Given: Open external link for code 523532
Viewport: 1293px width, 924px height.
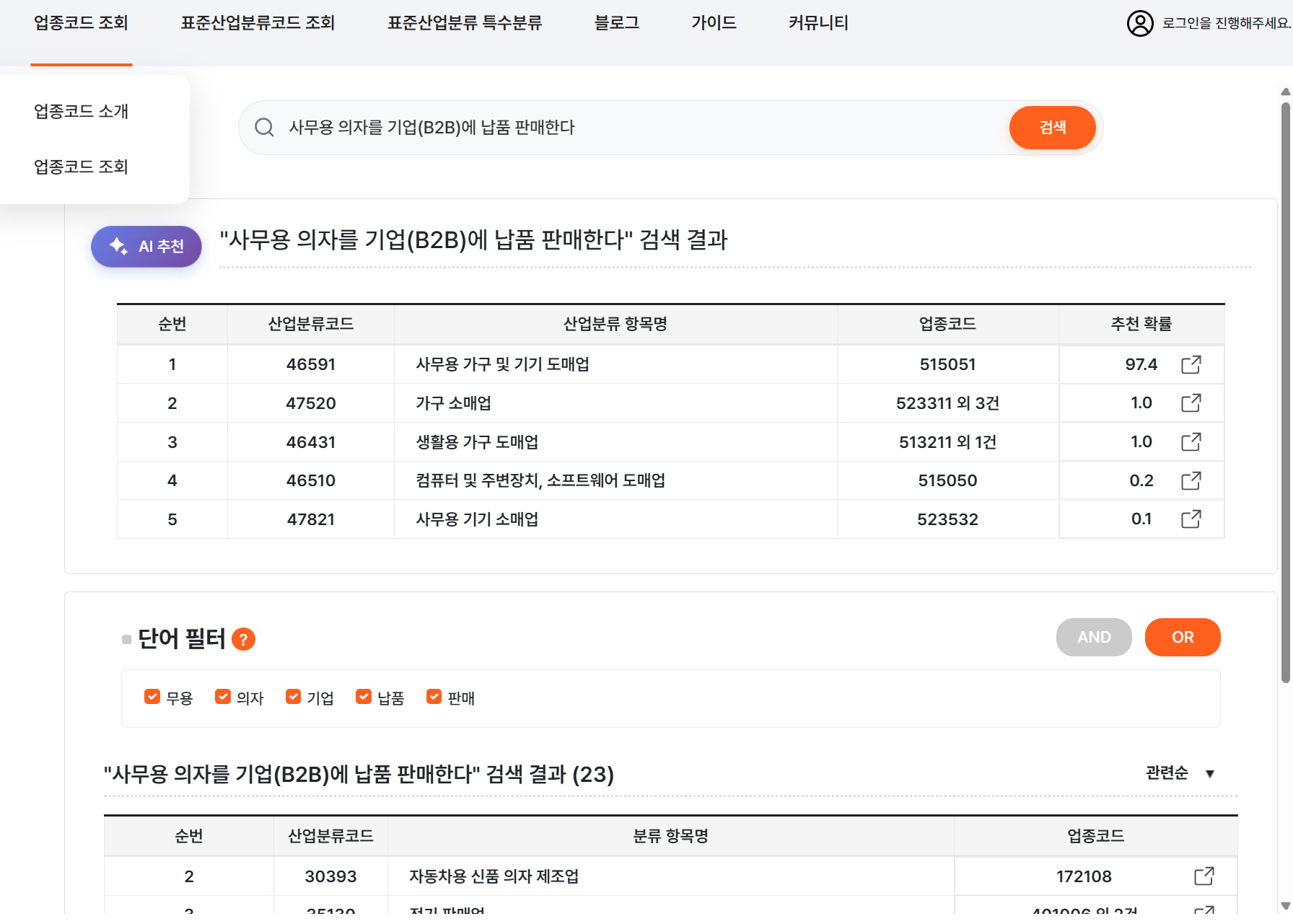Looking at the screenshot, I should [x=1191, y=519].
